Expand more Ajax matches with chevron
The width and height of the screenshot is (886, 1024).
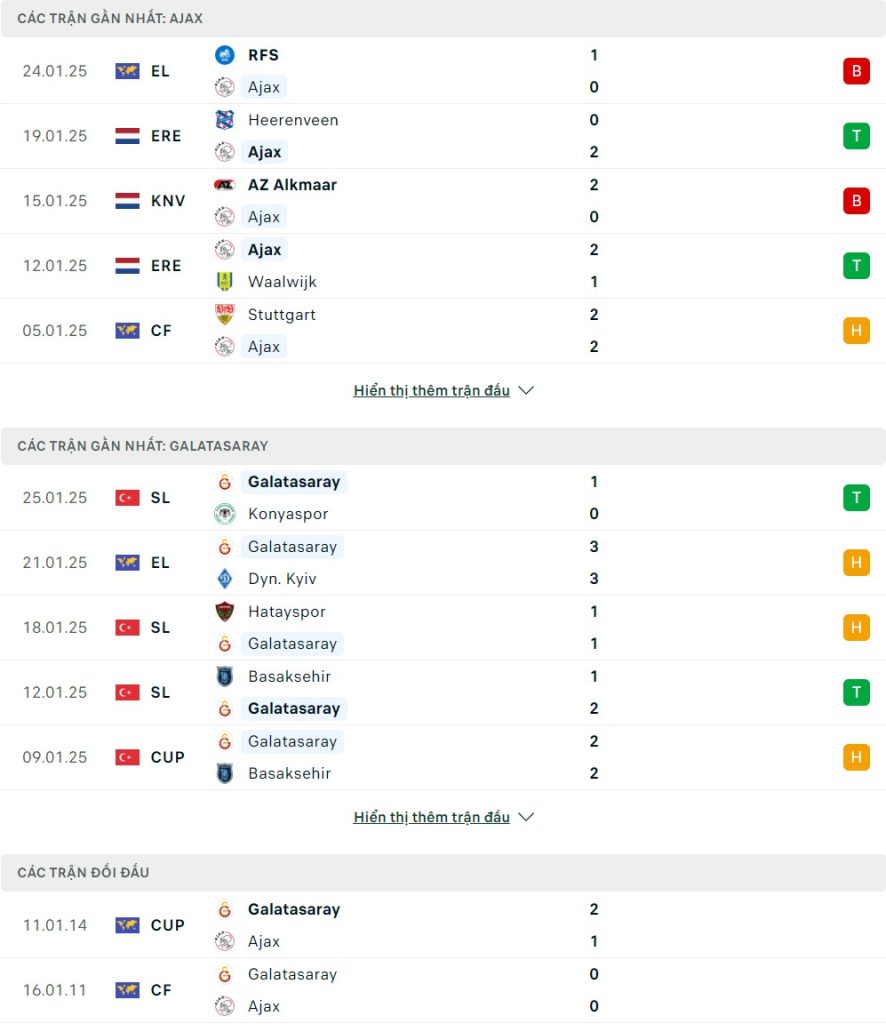click(526, 390)
